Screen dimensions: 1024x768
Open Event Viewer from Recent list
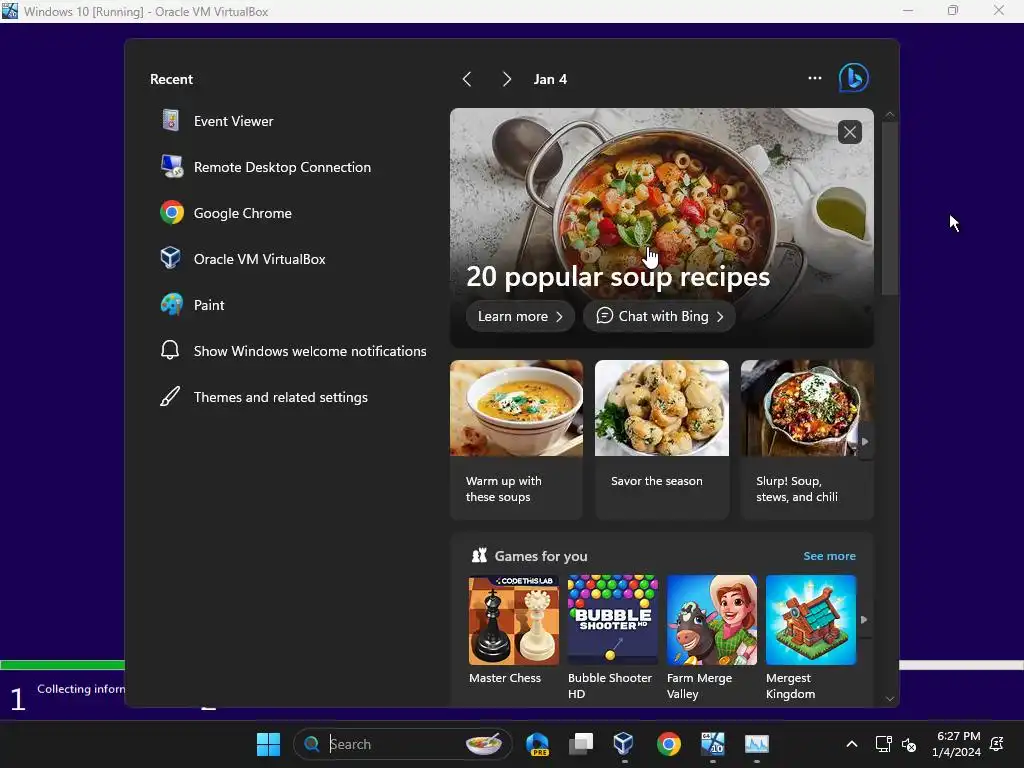pyautogui.click(x=218, y=121)
